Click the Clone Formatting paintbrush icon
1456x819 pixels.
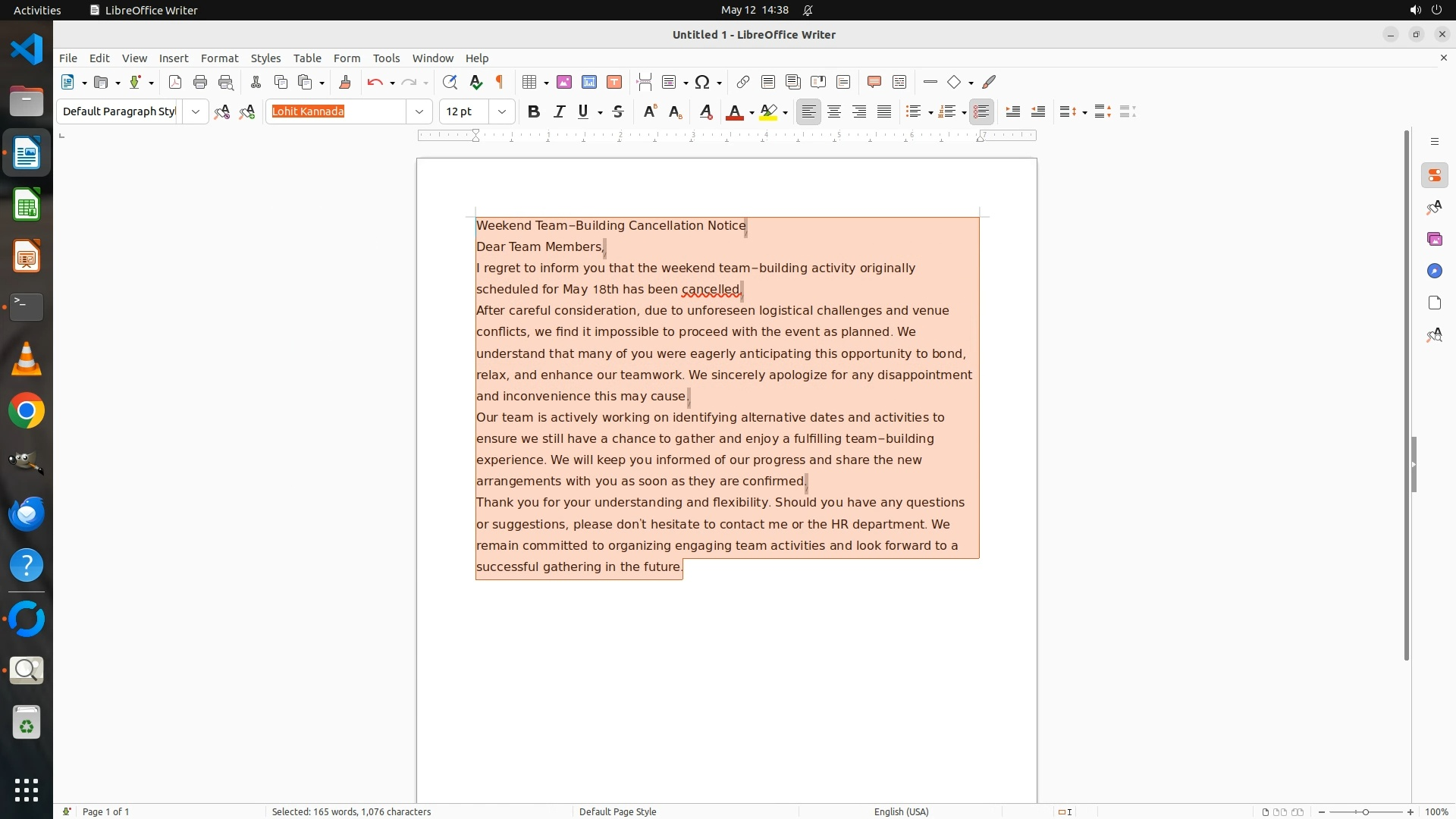pos(345,82)
